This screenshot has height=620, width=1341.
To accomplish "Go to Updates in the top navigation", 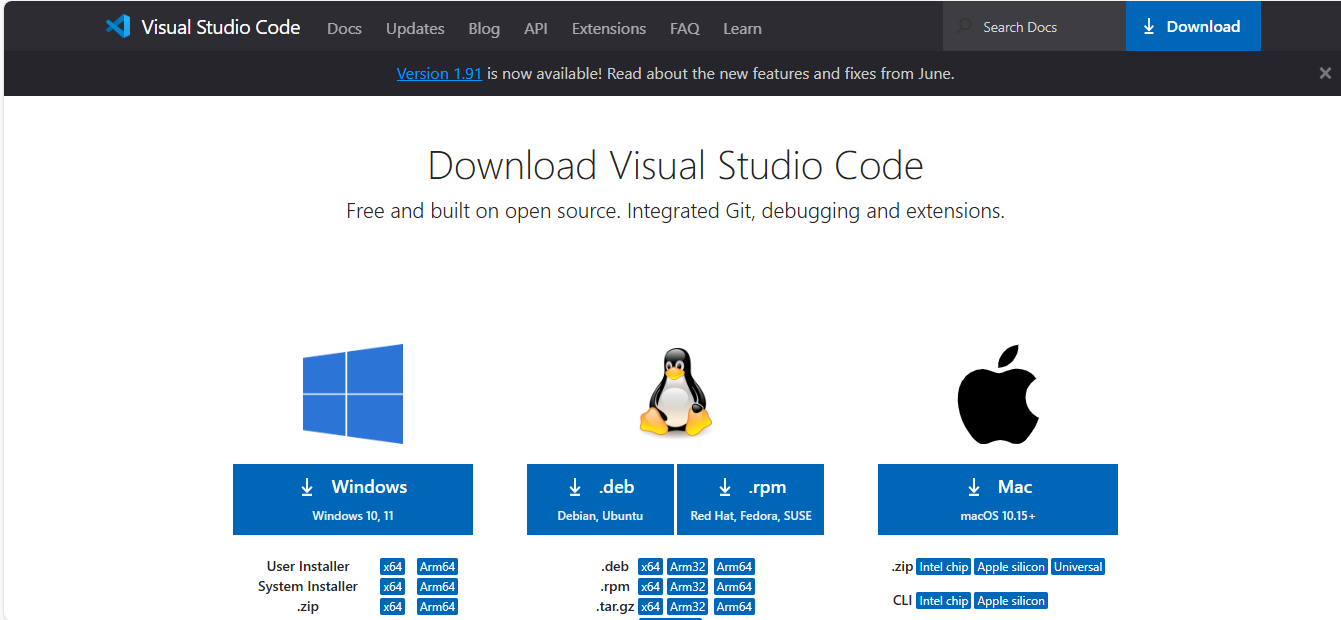I will pyautogui.click(x=415, y=28).
